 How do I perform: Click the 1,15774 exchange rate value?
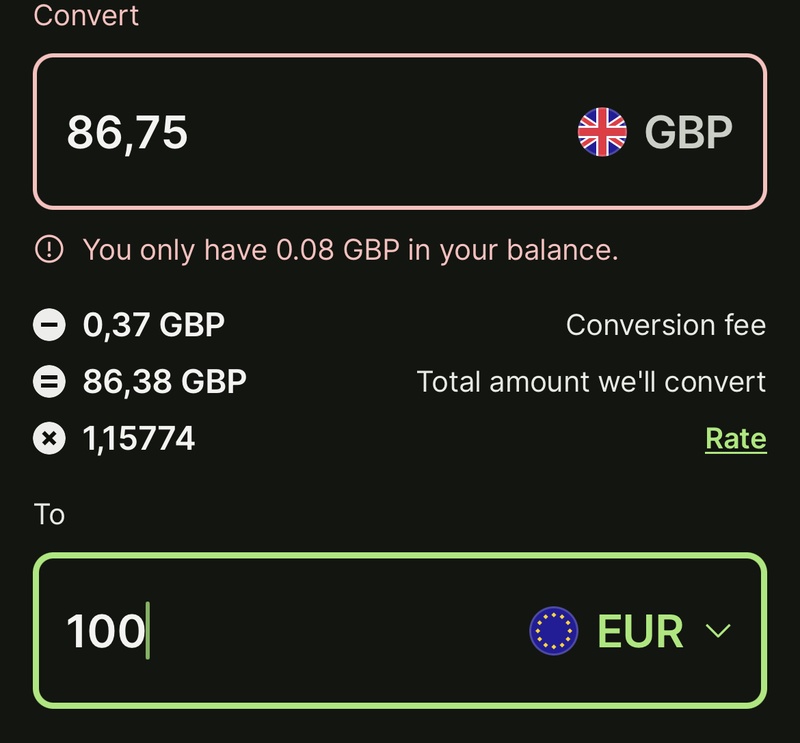click(x=139, y=438)
